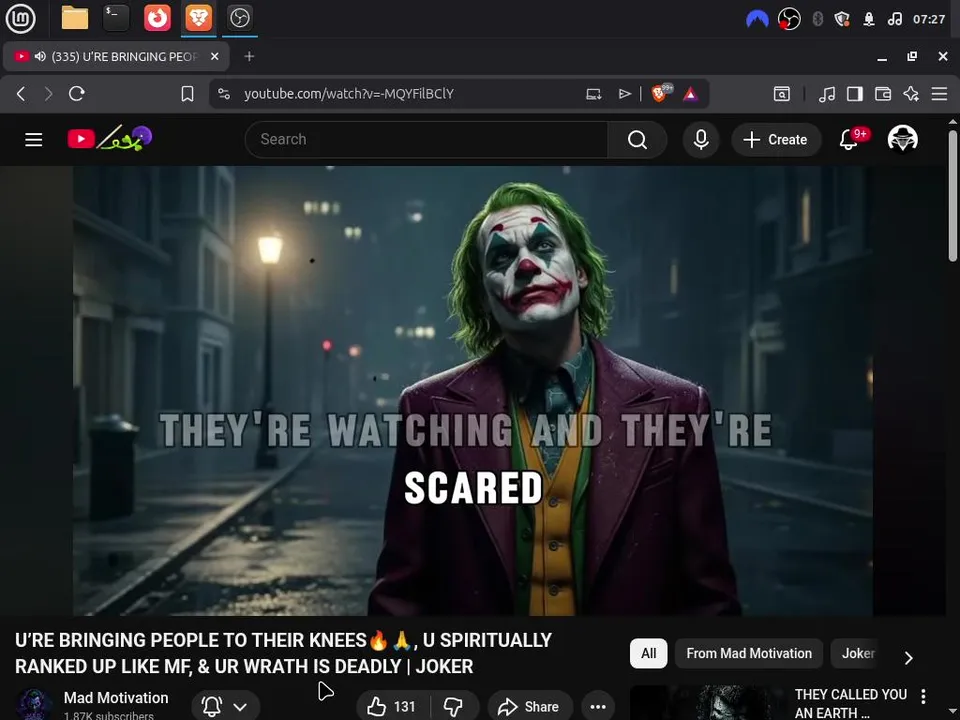
Task: Open the Mad Motivation channel name
Action: coord(116,698)
